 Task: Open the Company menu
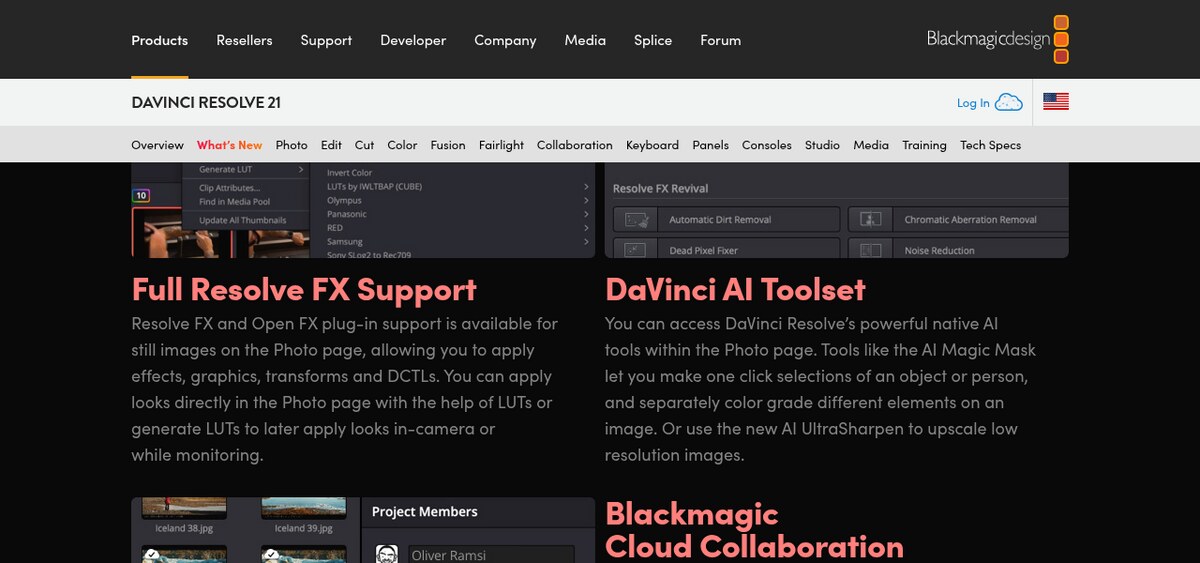[505, 40]
